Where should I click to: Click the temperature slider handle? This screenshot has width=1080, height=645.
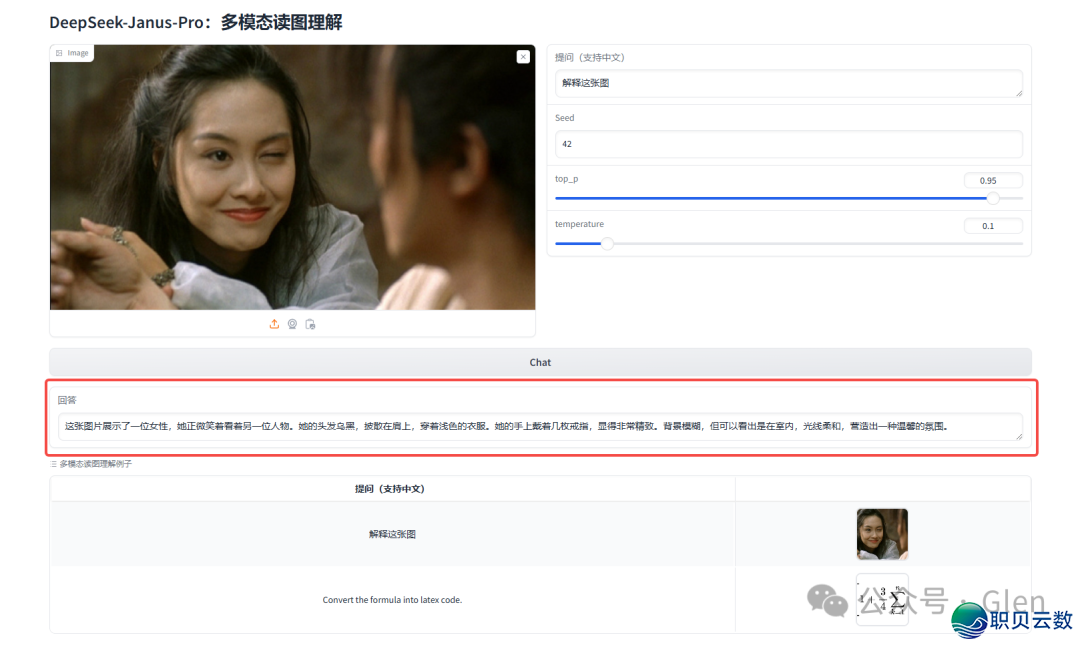607,244
